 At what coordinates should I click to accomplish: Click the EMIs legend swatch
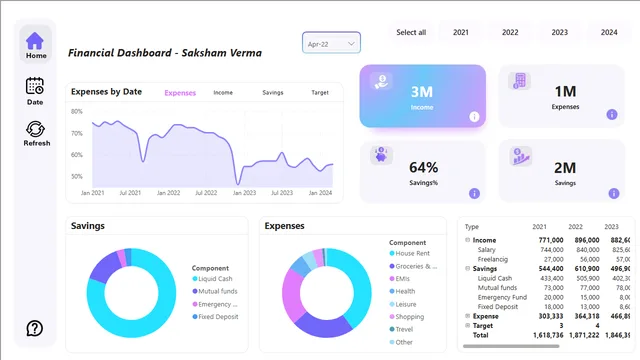click(x=392, y=279)
